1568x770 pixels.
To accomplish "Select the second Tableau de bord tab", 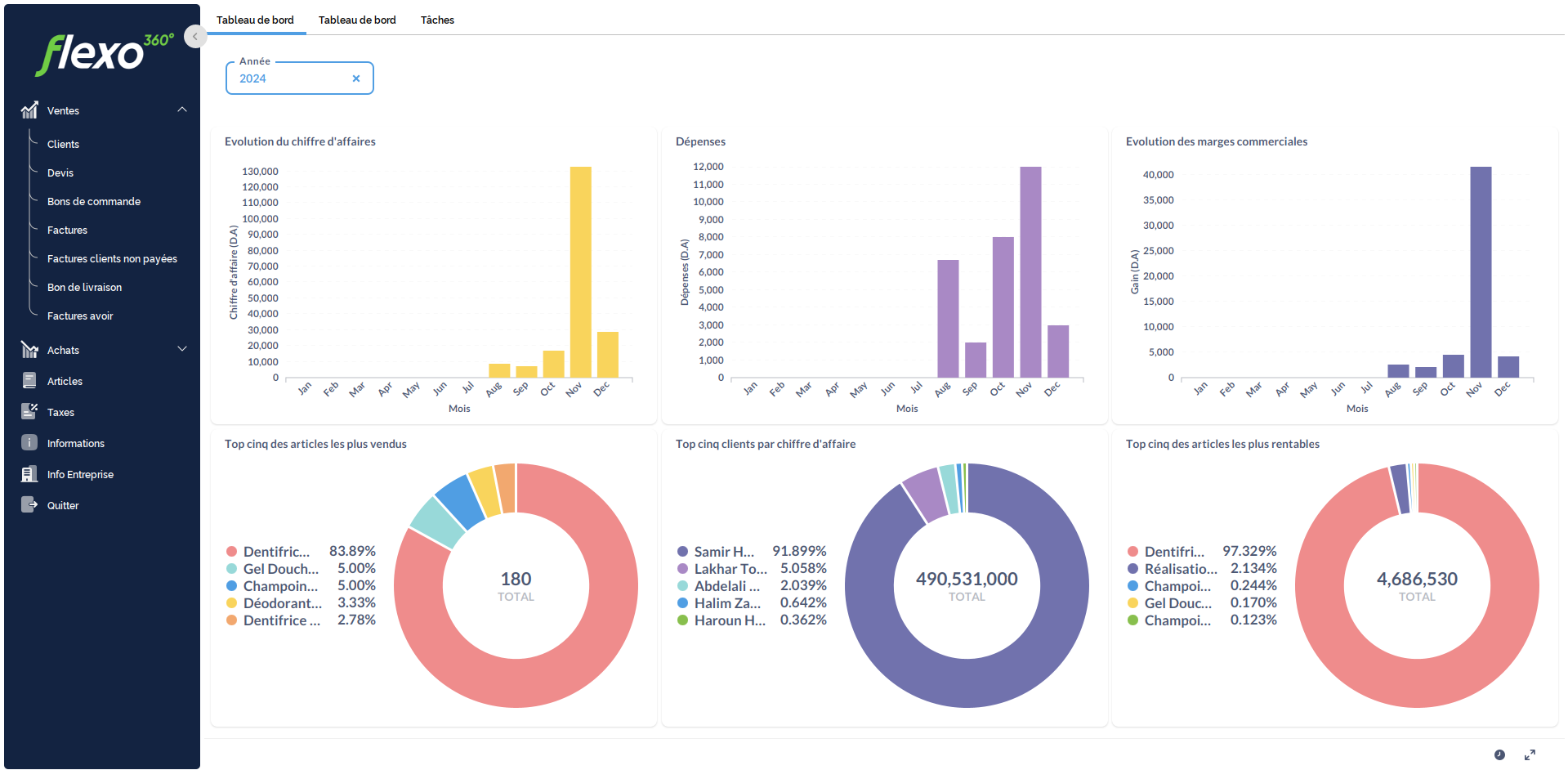I will point(357,20).
